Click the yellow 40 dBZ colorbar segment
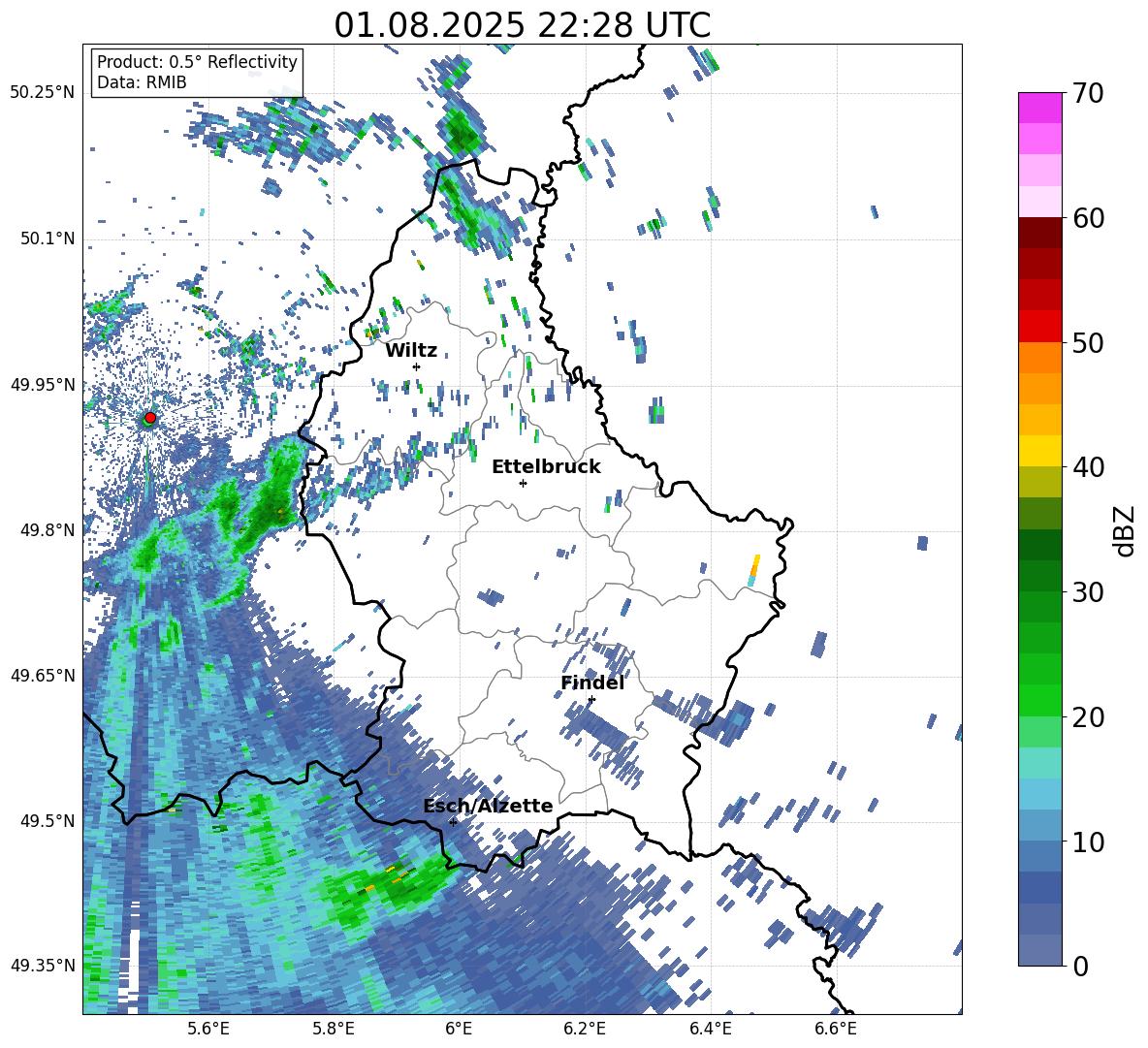 (1039, 451)
